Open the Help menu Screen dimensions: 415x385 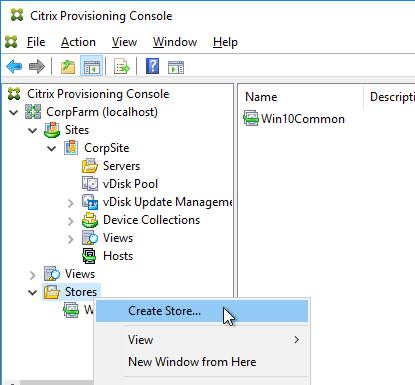click(x=225, y=42)
